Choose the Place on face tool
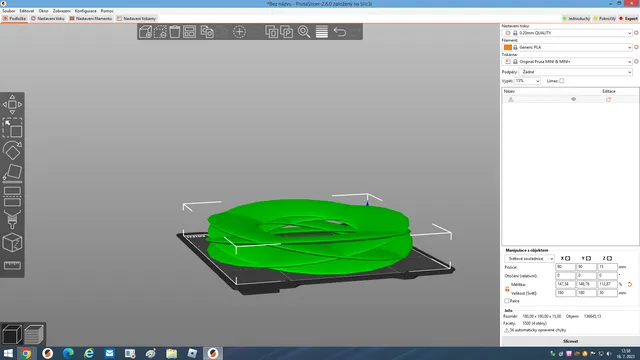 pos(12,173)
